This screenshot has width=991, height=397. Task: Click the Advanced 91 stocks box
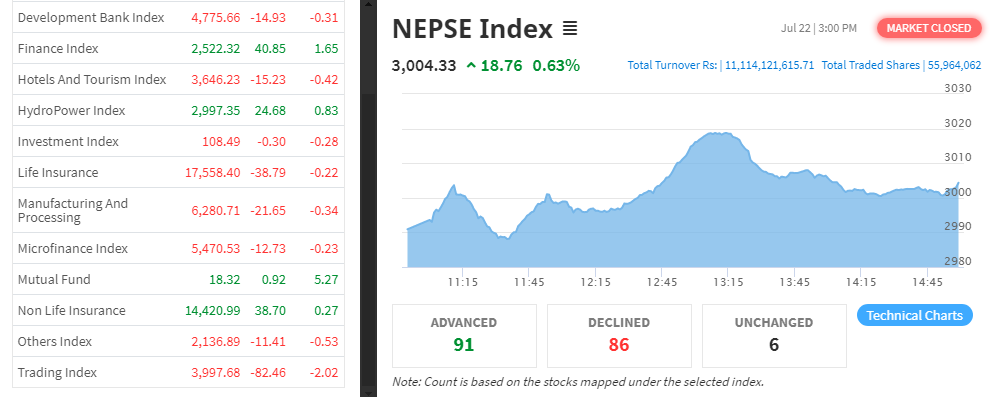(x=464, y=336)
